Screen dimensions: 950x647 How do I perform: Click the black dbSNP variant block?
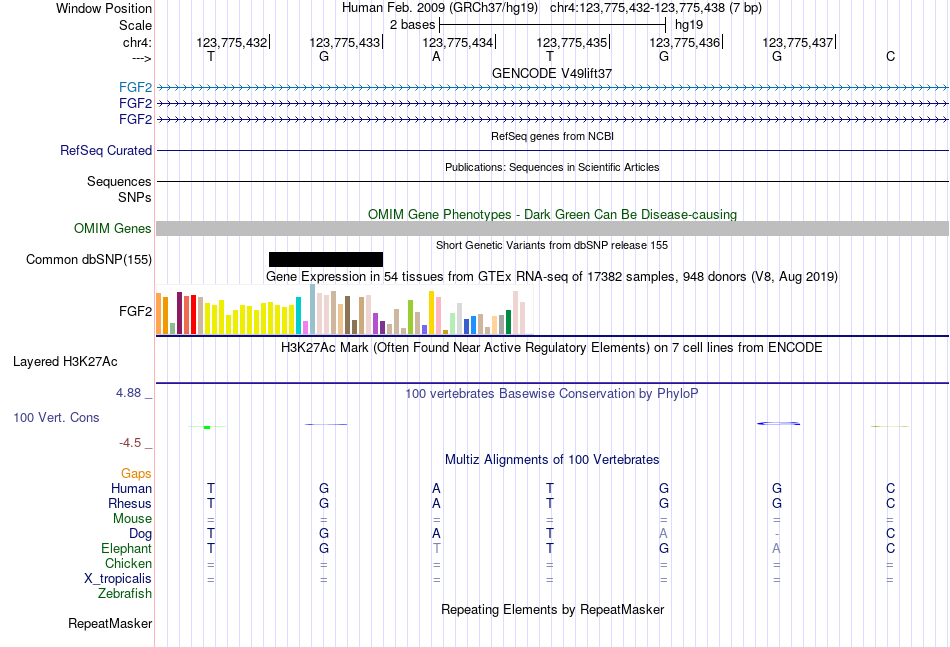coord(326,259)
